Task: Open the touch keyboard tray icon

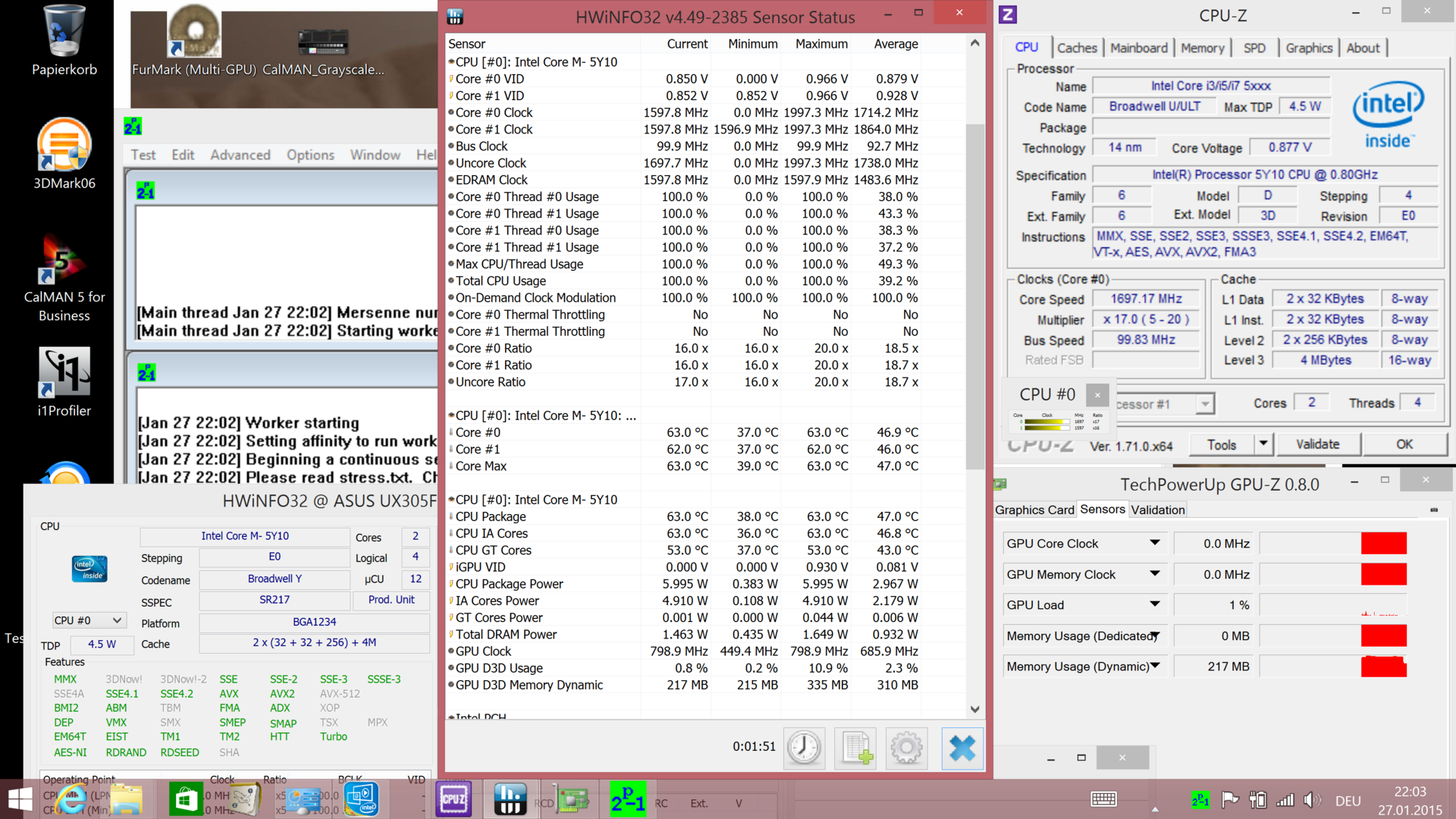Action: coord(1103,799)
